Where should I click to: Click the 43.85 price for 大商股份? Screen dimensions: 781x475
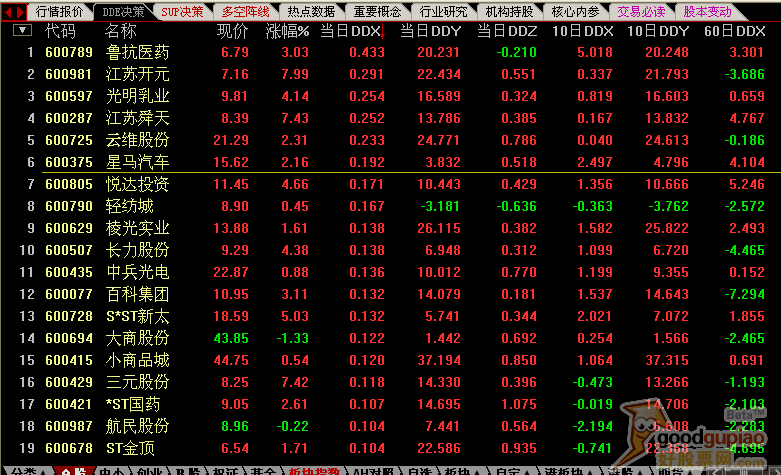tap(231, 338)
